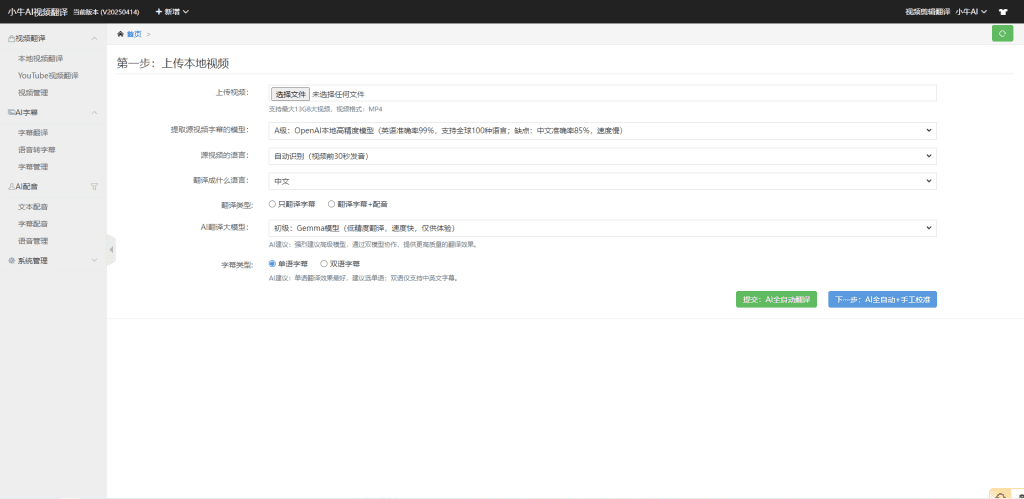The width and height of the screenshot is (1024, 499).
Task: Open the AI翻译大模型 dropdown
Action: 602,228
